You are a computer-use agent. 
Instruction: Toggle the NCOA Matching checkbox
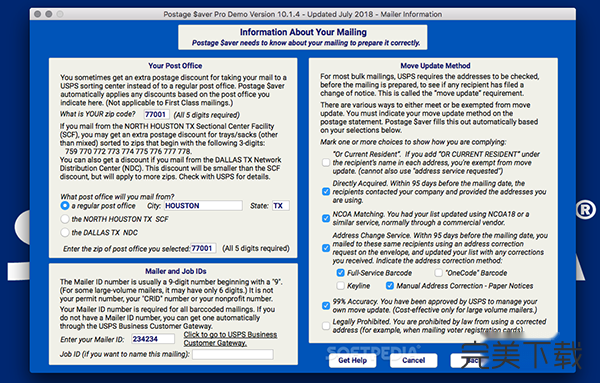[326, 218]
